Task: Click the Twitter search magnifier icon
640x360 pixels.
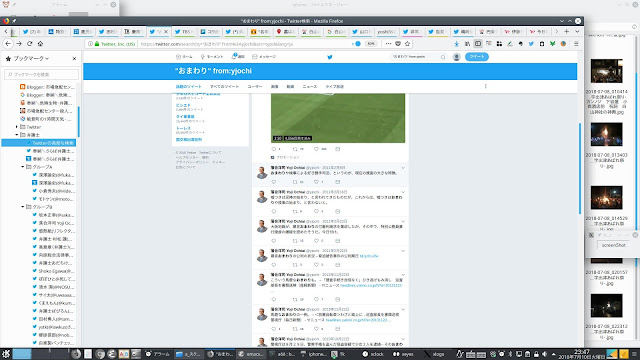Action: click(443, 57)
